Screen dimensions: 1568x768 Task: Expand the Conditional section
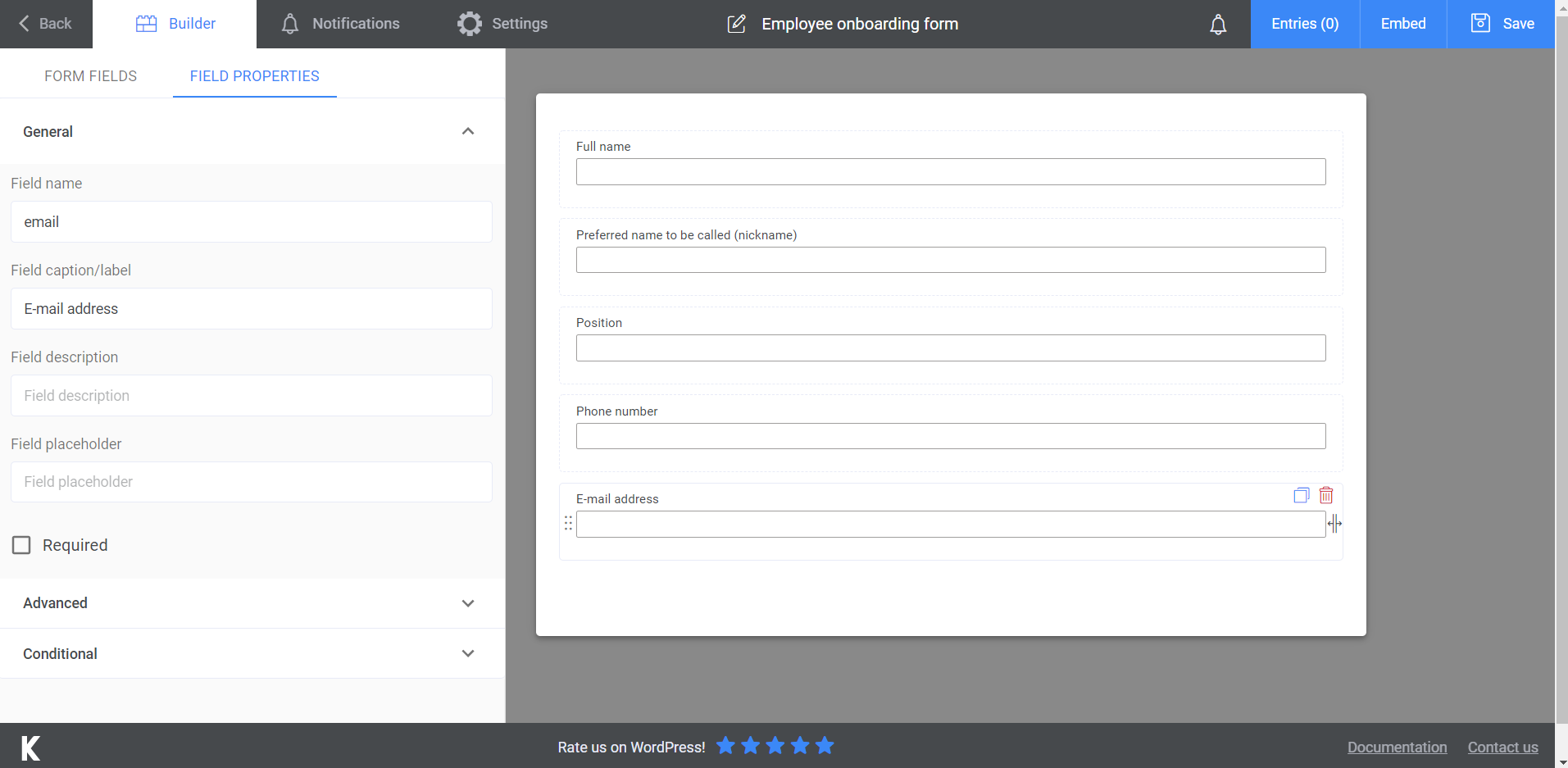click(468, 653)
